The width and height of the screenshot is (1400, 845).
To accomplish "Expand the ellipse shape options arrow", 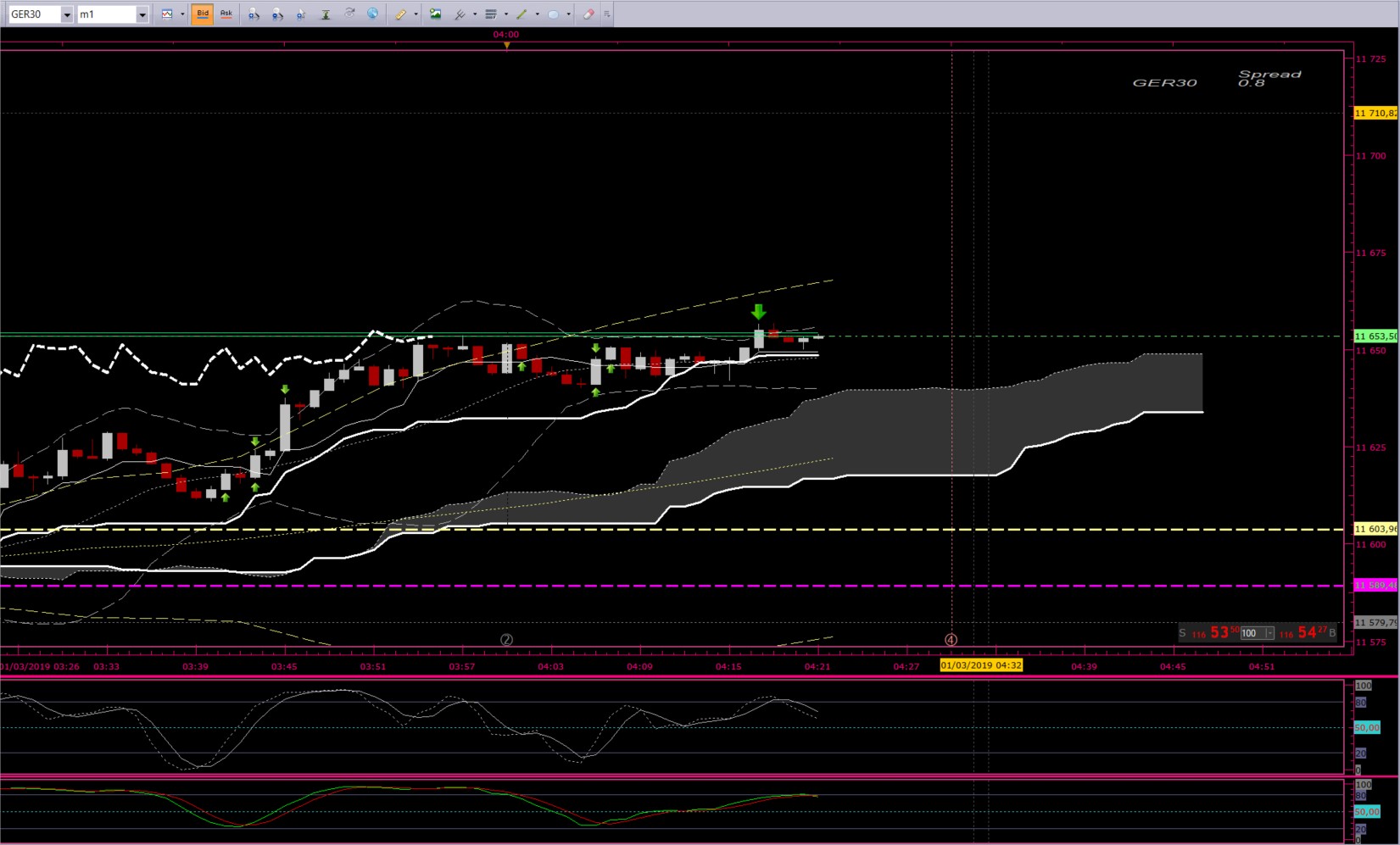I will [568, 14].
